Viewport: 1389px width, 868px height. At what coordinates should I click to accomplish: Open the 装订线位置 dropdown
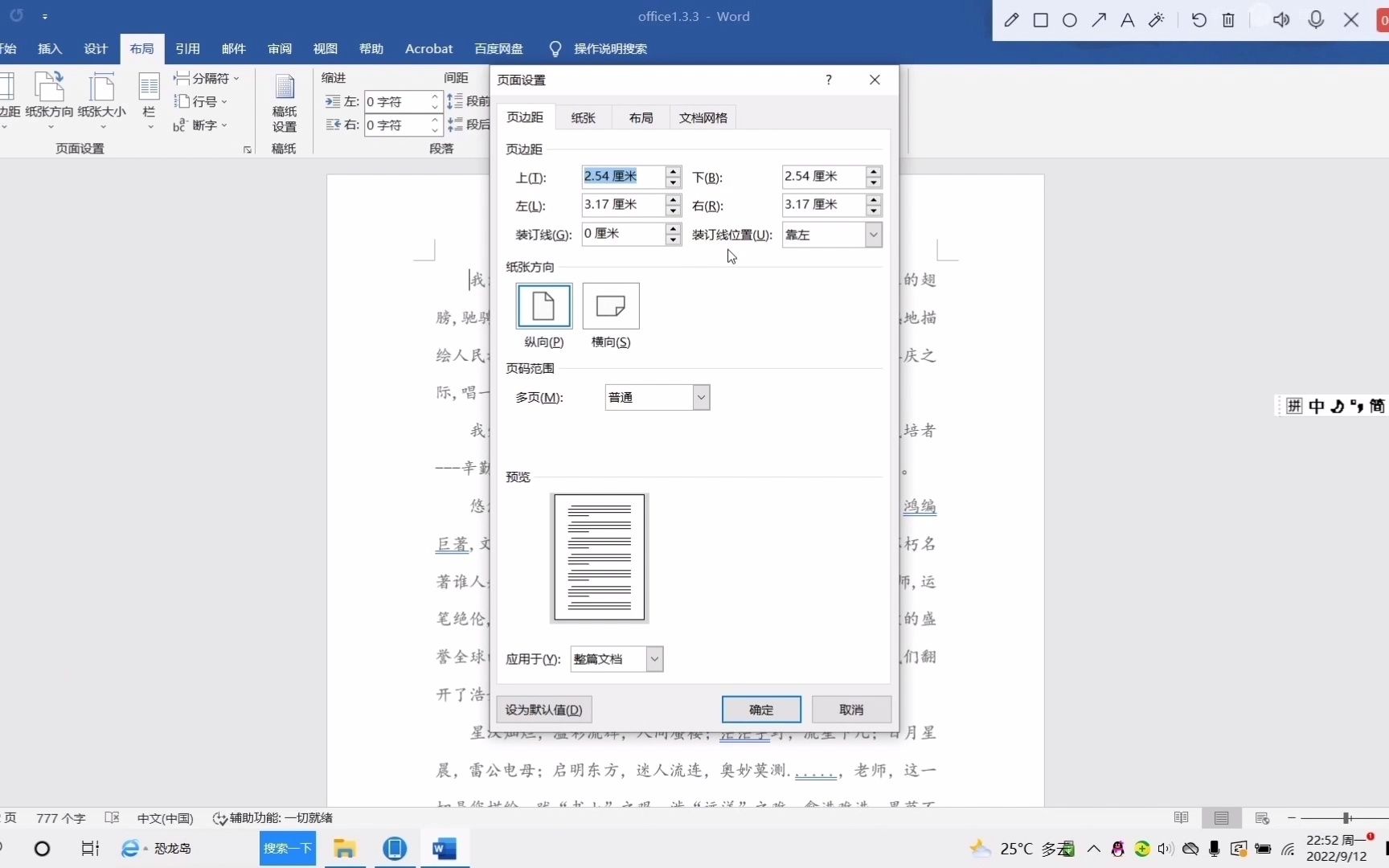(x=873, y=235)
